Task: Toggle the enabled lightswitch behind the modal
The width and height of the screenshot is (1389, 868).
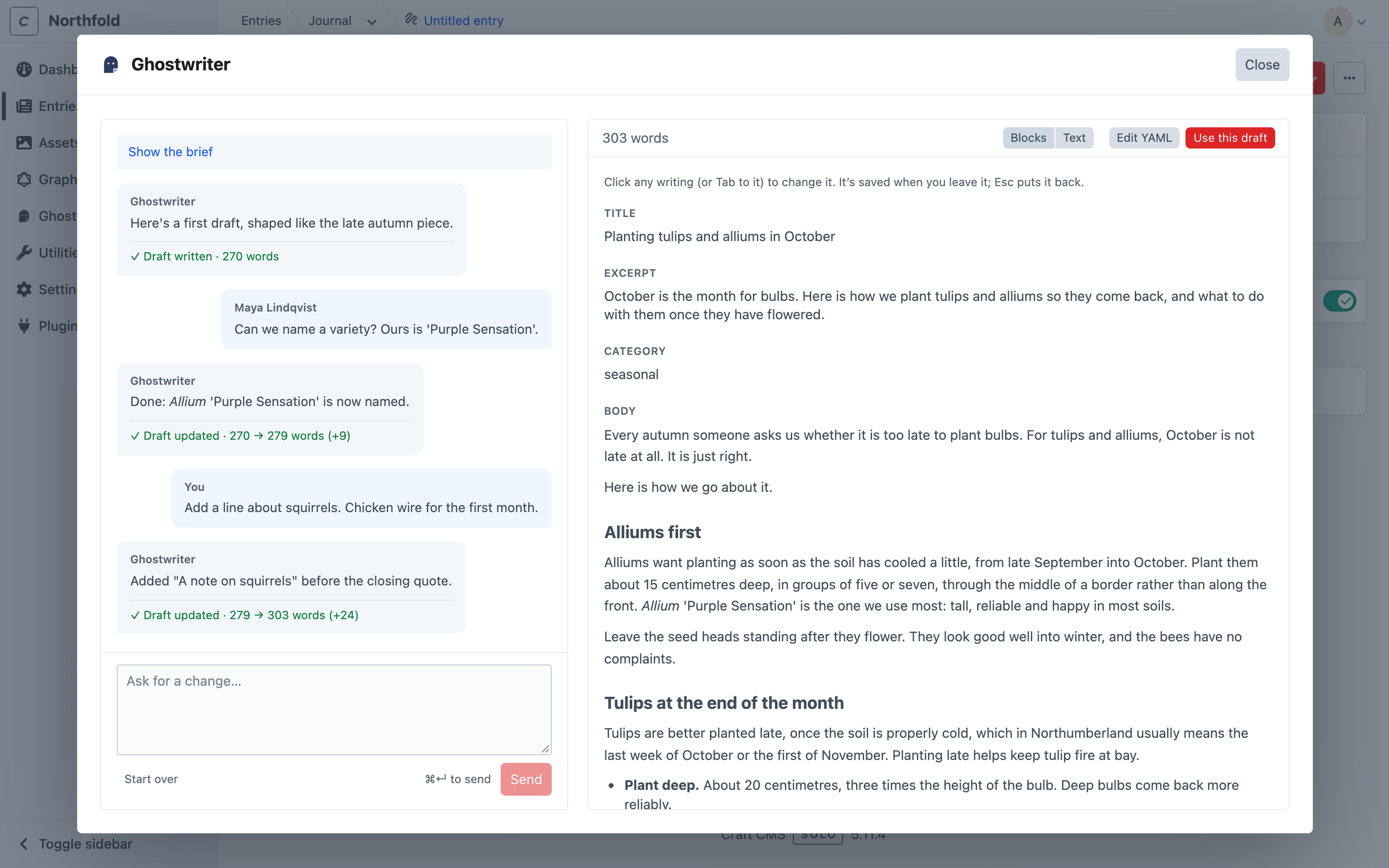Action: click(1340, 301)
